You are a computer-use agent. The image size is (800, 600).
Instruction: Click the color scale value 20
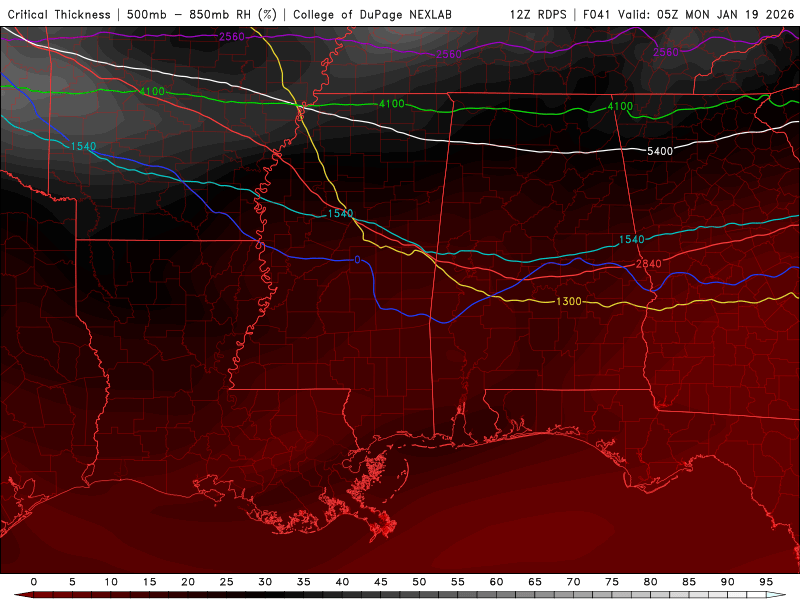188,582
